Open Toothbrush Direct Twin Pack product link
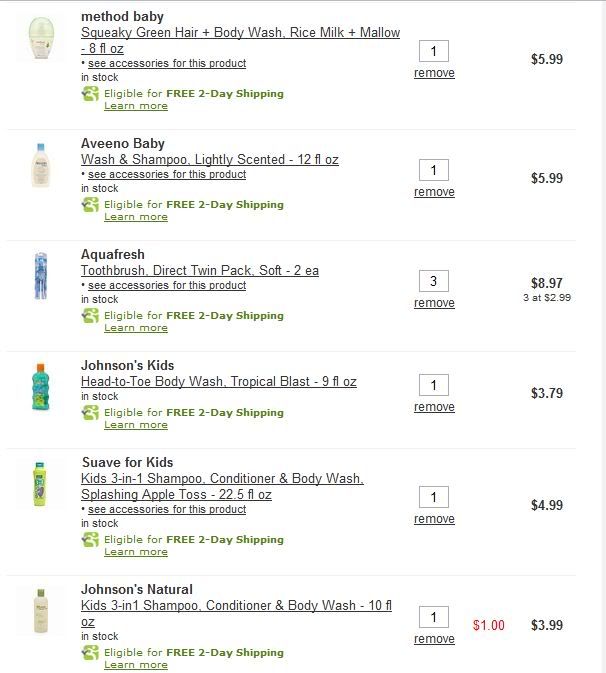606x673 pixels. click(x=200, y=270)
